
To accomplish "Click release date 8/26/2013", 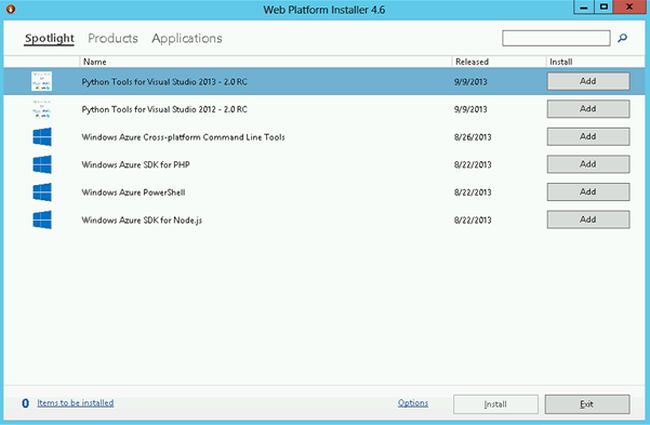I will coord(473,137).
